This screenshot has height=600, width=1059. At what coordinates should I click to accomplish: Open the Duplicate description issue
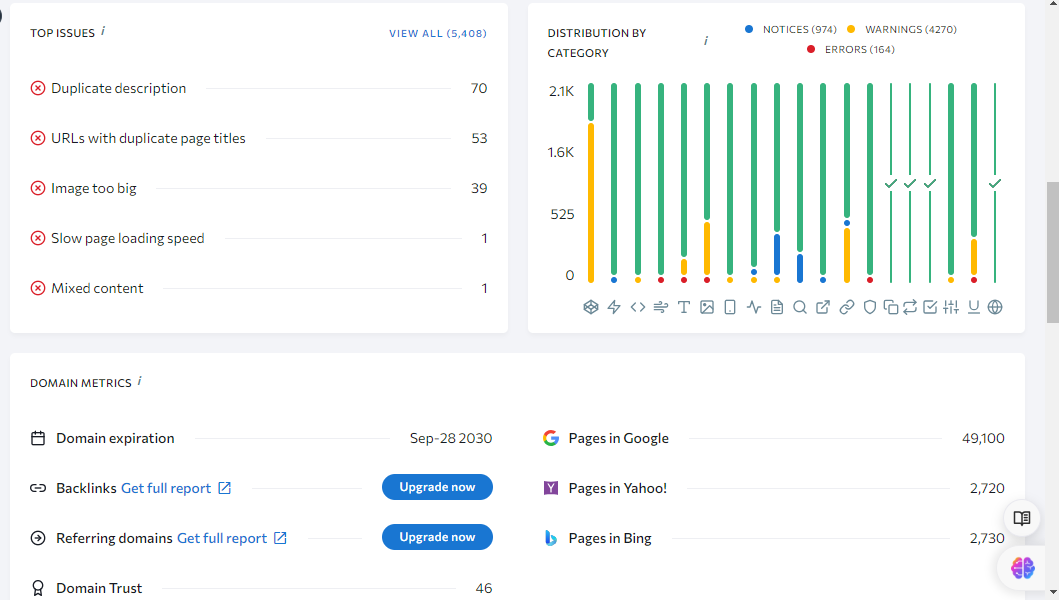click(119, 88)
